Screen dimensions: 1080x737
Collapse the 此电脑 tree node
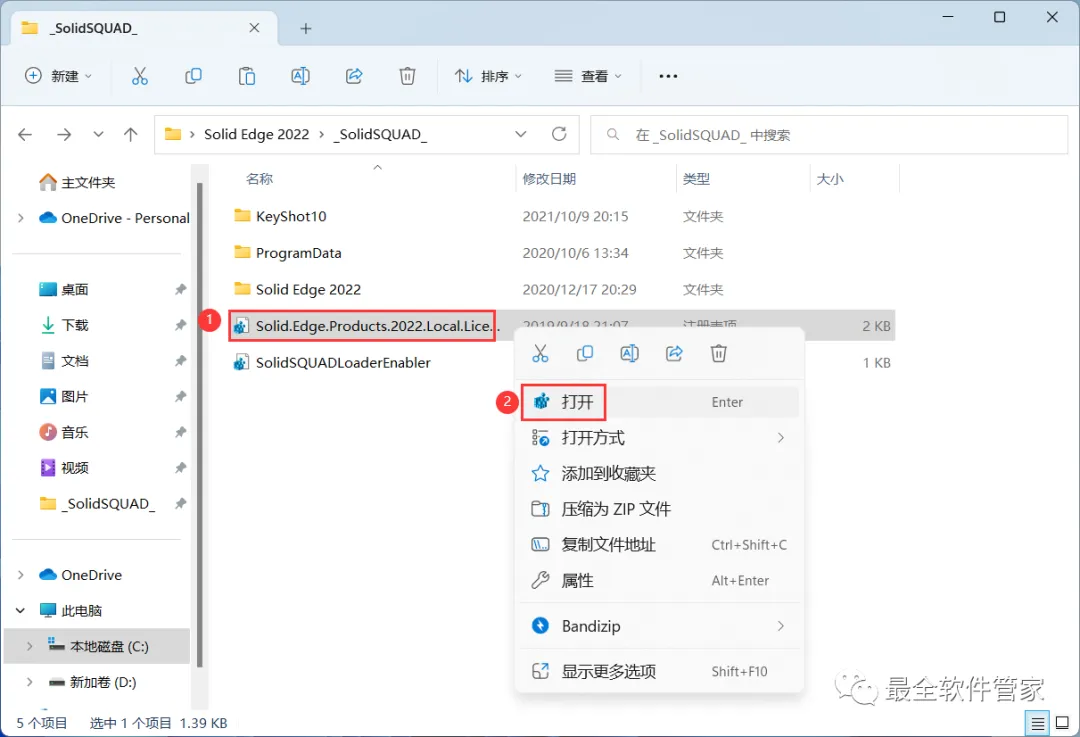pyautogui.click(x=21, y=610)
